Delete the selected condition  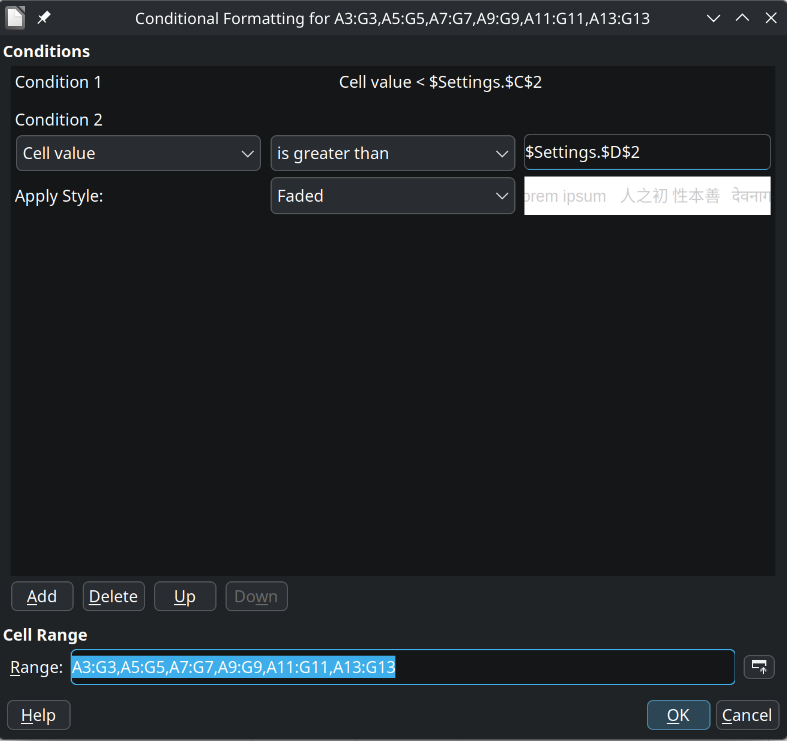[113, 596]
